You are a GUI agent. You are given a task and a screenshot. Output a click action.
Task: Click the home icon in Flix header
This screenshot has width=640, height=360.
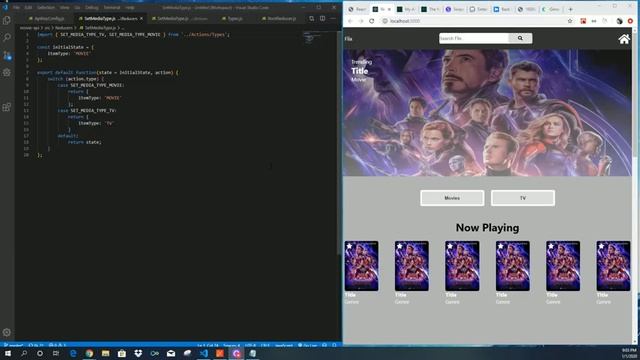point(624,39)
